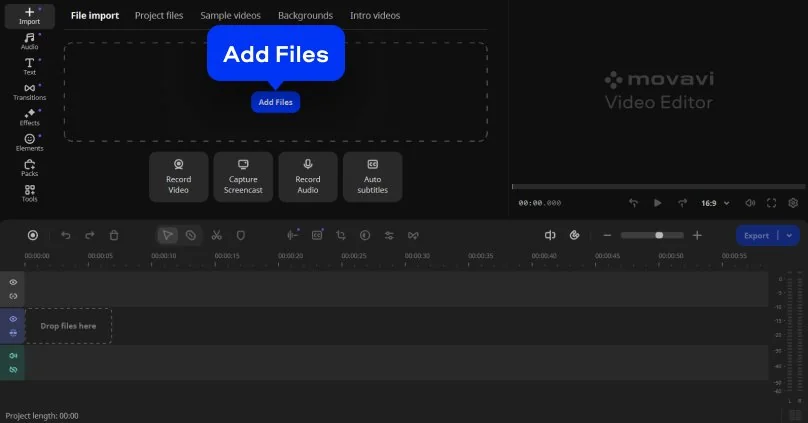Viewport: 808px width, 423px height.
Task: Switch to the Sample videos tab
Action: pyautogui.click(x=230, y=16)
